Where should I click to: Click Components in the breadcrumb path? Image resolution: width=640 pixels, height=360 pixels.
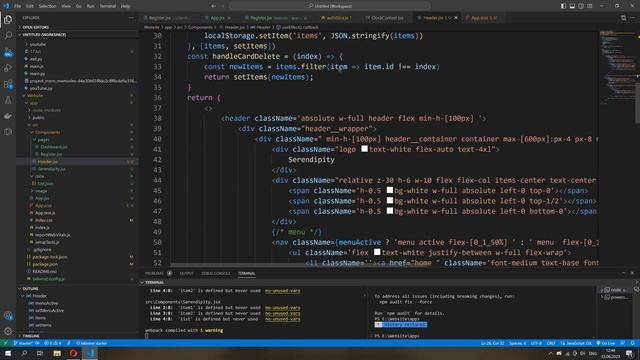200,27
